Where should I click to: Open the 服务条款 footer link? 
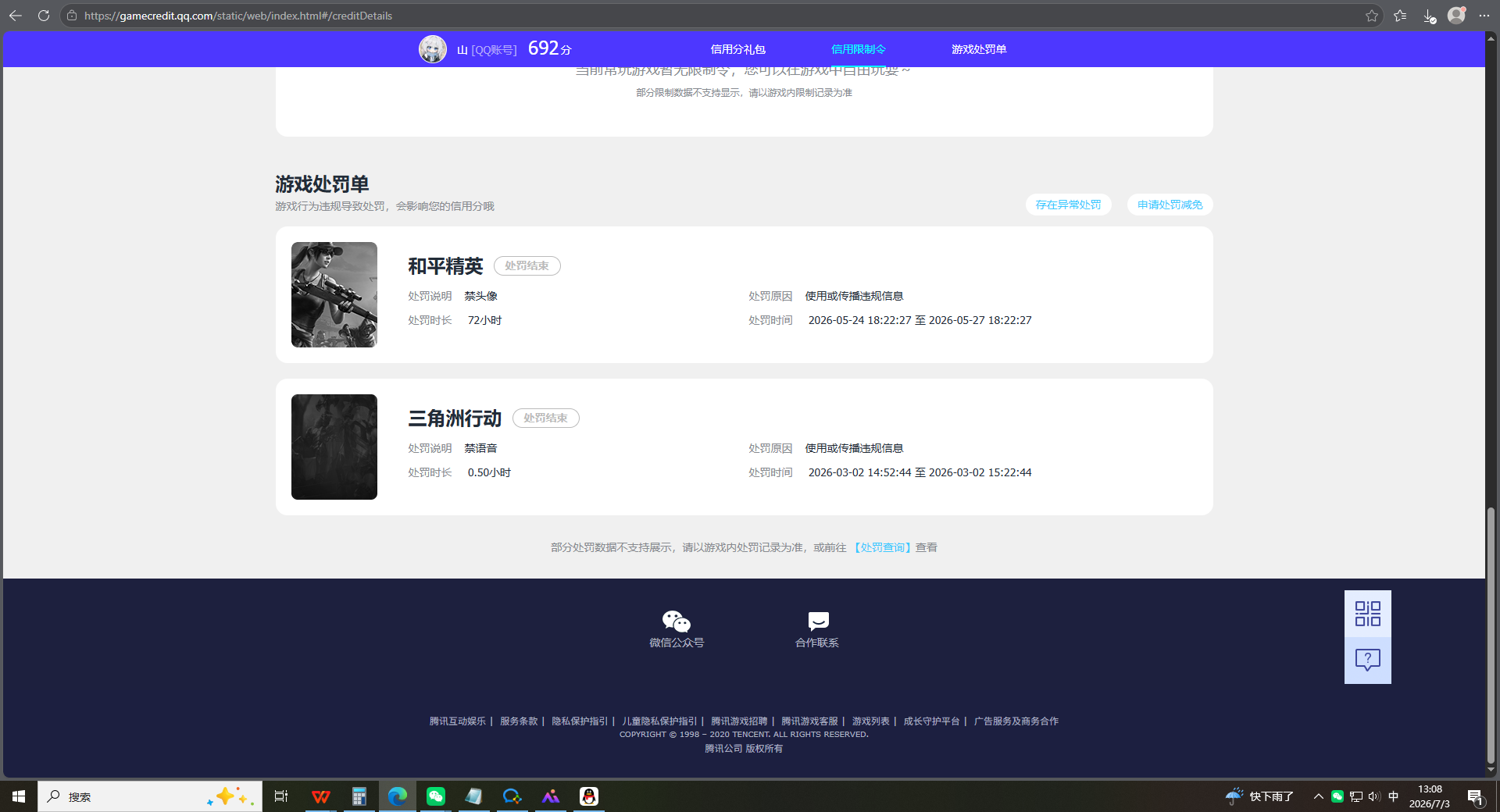click(519, 721)
